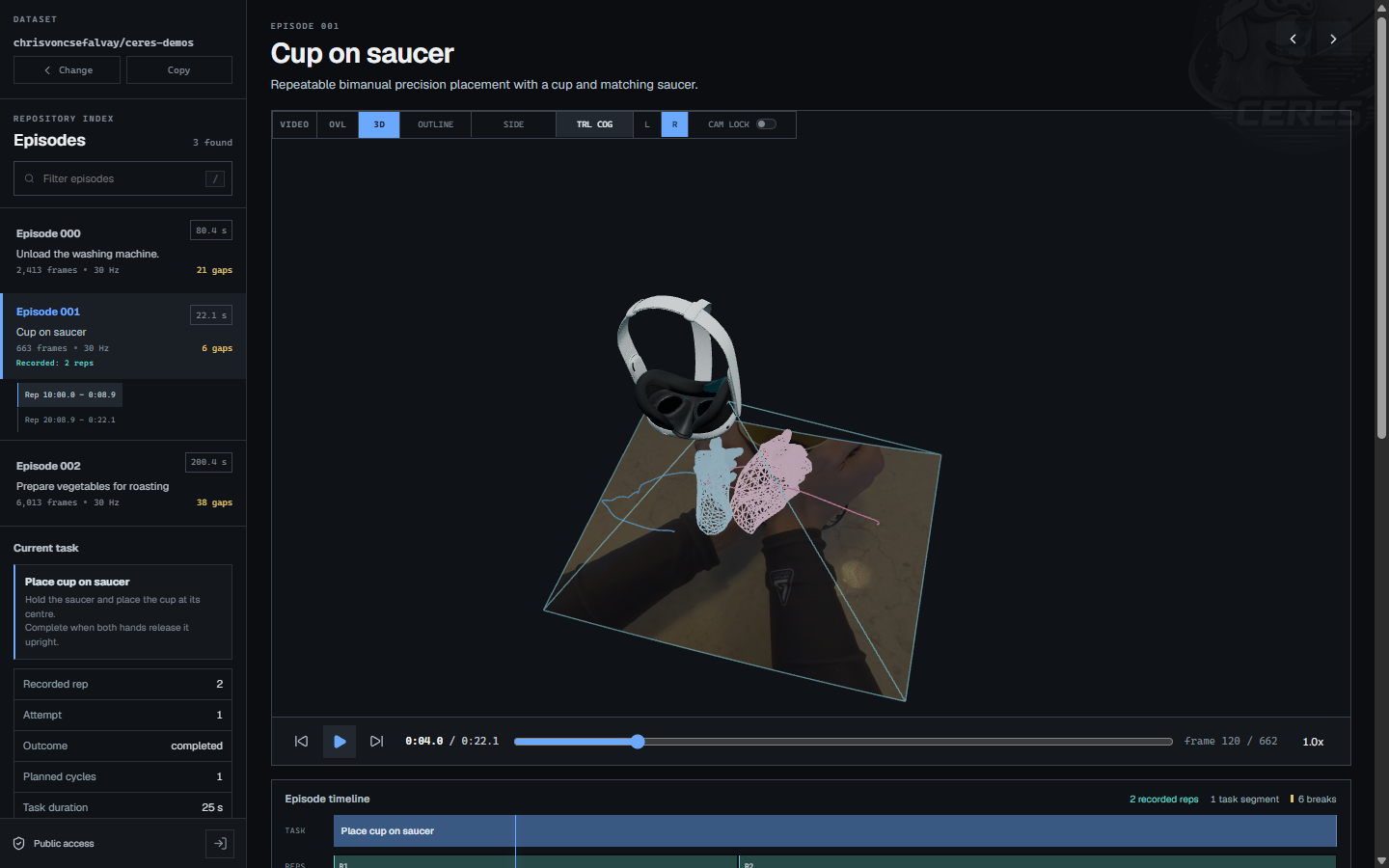Switch to SIDE view tab
The image size is (1389, 868).
point(513,124)
